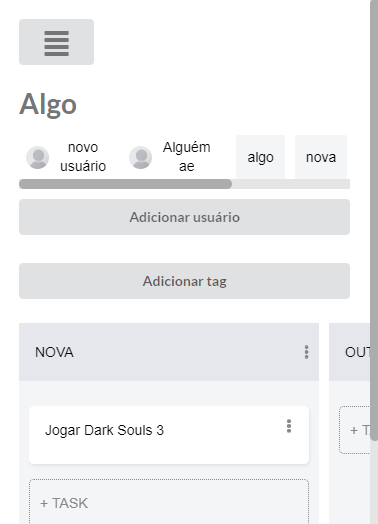The height and width of the screenshot is (524, 378).
Task: Click the vertical page scrollbar
Action: pos(374,221)
